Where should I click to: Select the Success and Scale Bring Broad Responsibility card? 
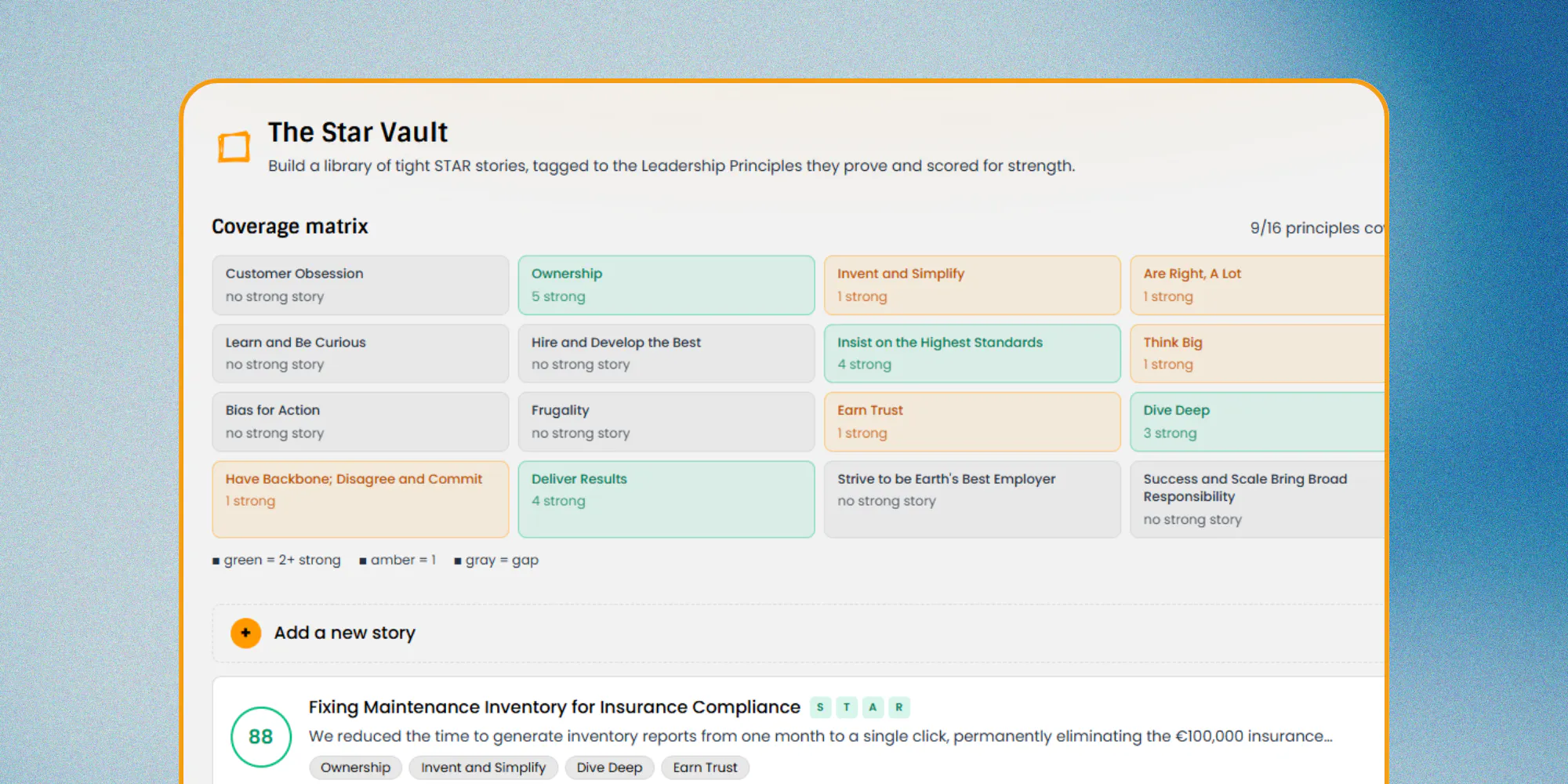(1258, 499)
